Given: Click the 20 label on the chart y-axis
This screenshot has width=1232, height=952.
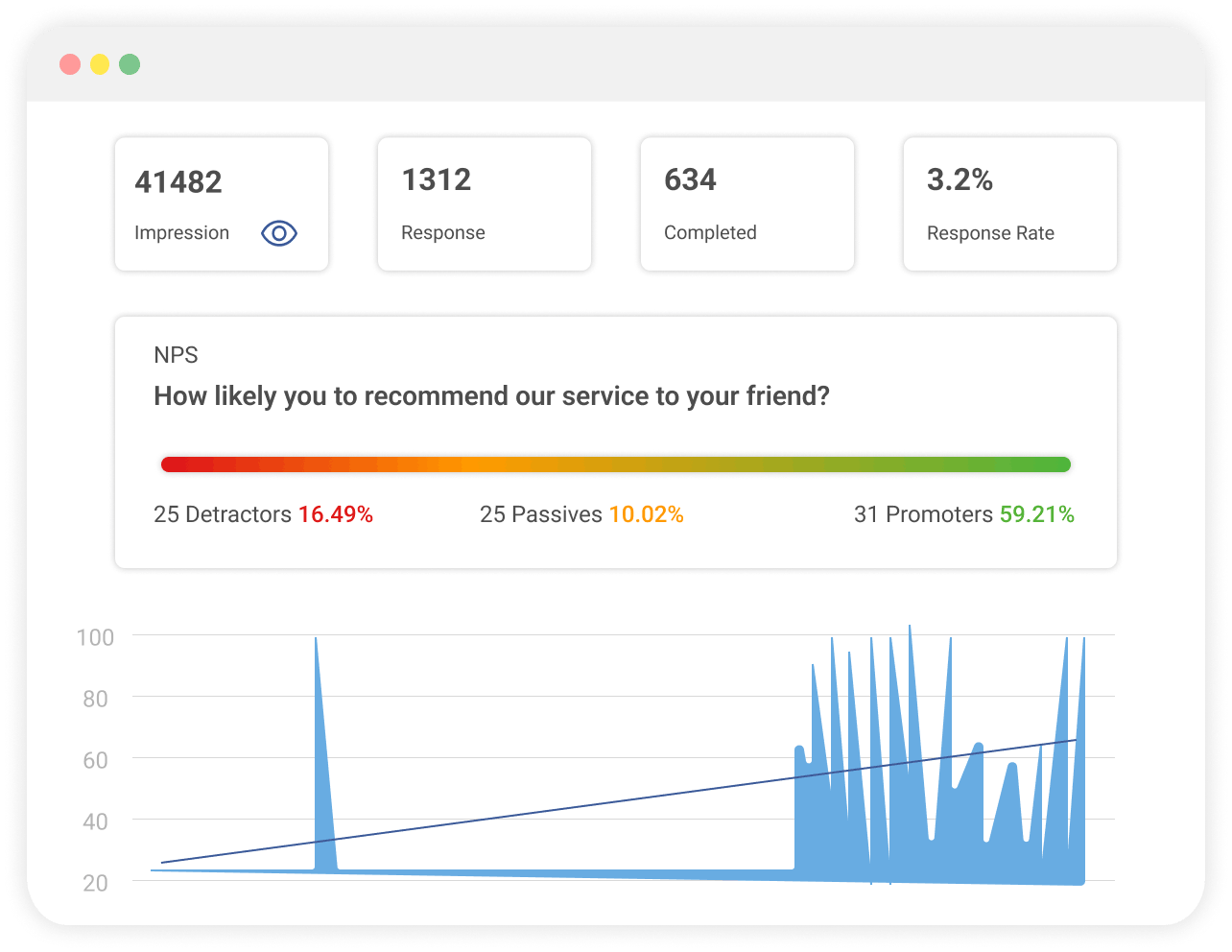Looking at the screenshot, I should tap(97, 883).
